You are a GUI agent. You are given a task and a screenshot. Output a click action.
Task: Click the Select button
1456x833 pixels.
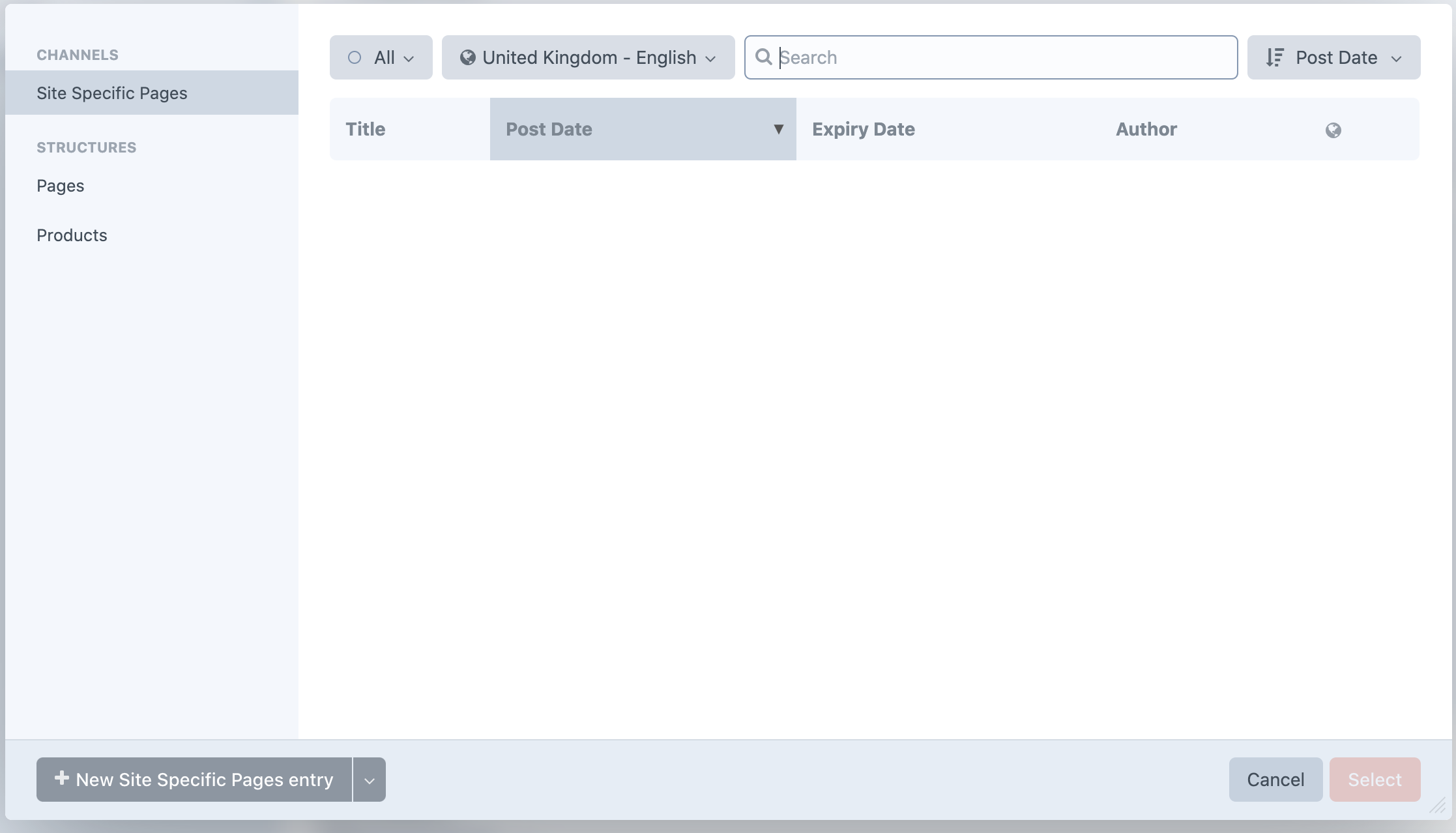tap(1375, 780)
